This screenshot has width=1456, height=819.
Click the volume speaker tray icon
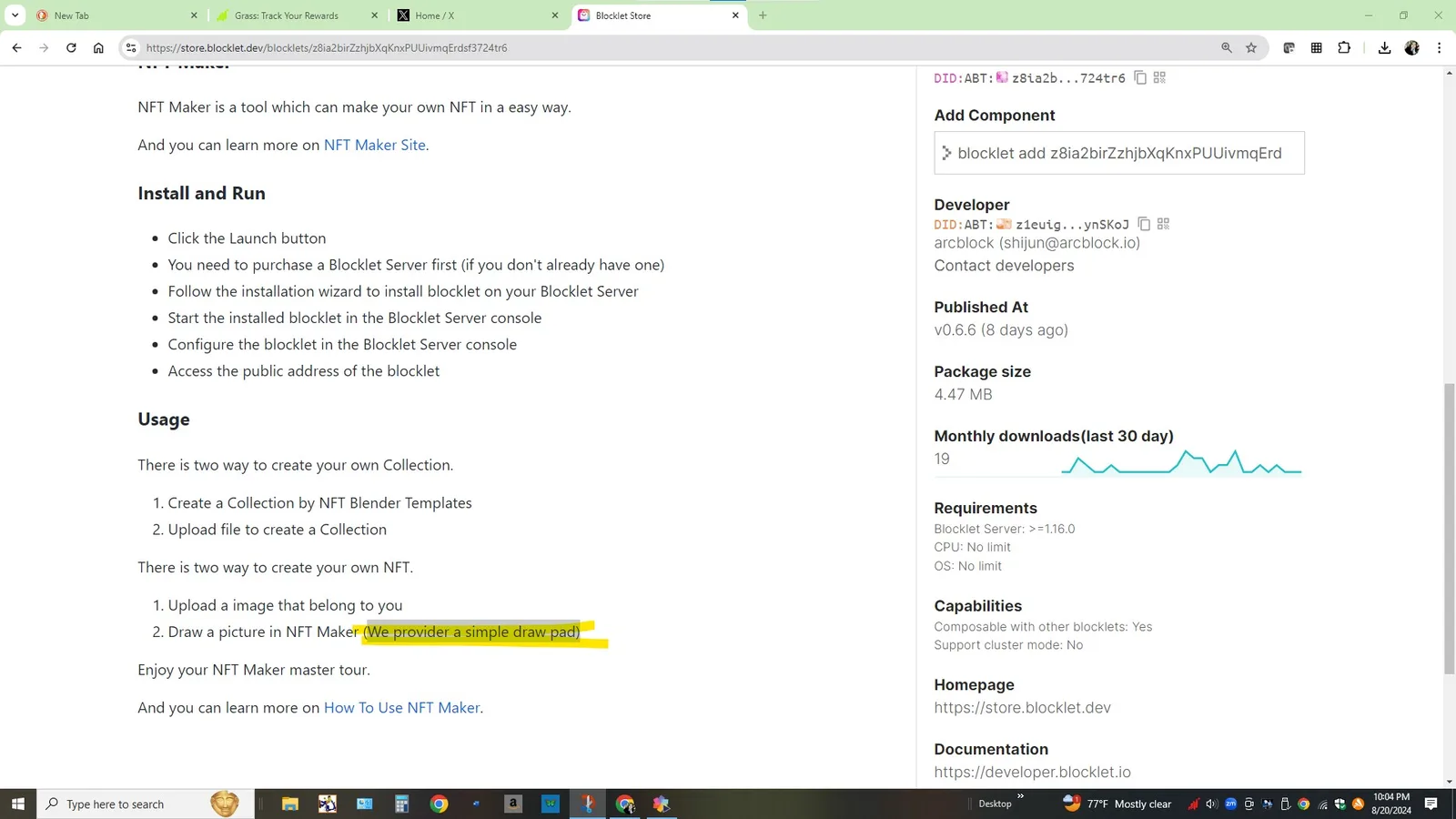(x=1211, y=804)
